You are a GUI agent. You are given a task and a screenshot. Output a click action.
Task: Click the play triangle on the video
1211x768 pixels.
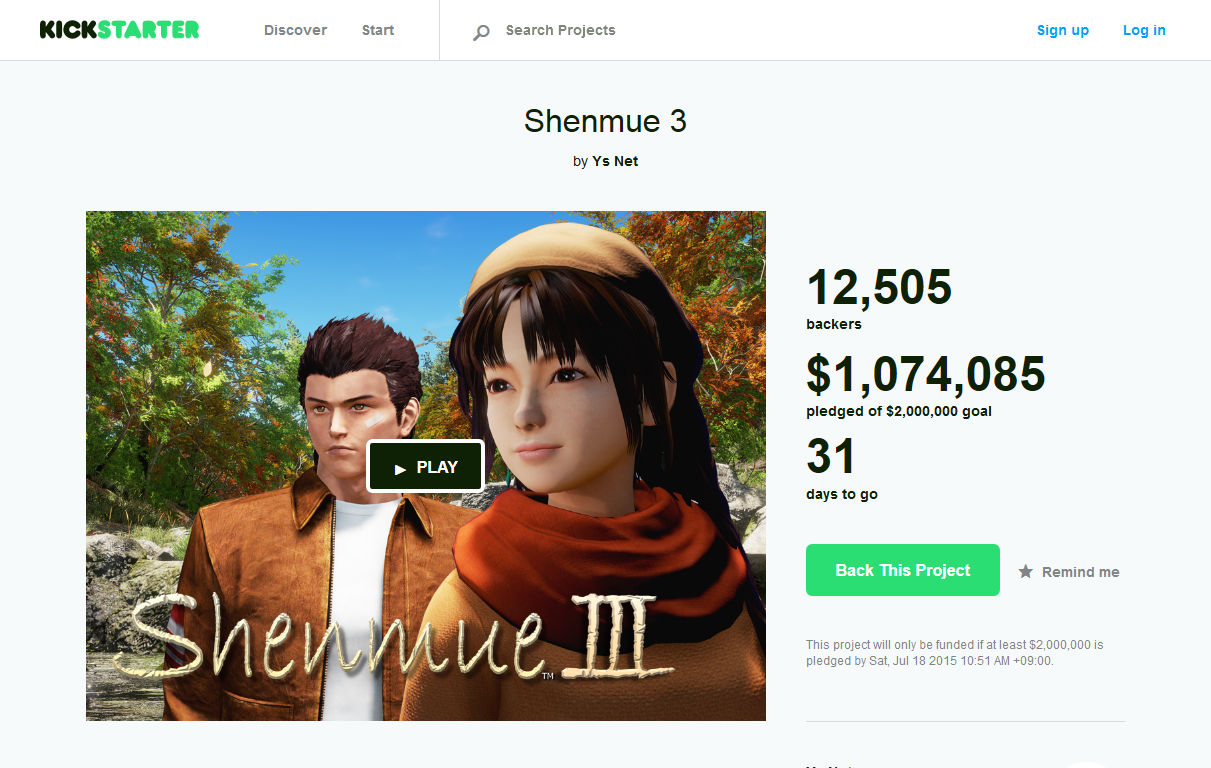click(400, 468)
